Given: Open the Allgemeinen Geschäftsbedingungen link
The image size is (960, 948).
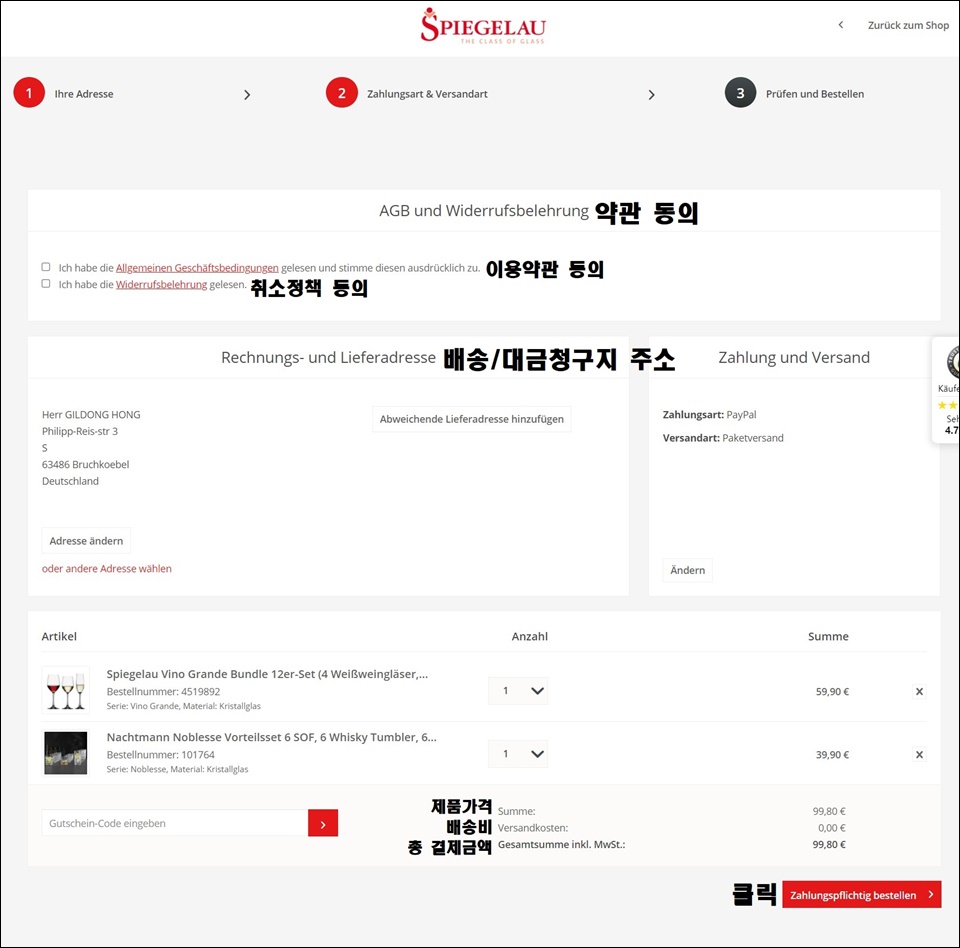Looking at the screenshot, I should coord(197,268).
